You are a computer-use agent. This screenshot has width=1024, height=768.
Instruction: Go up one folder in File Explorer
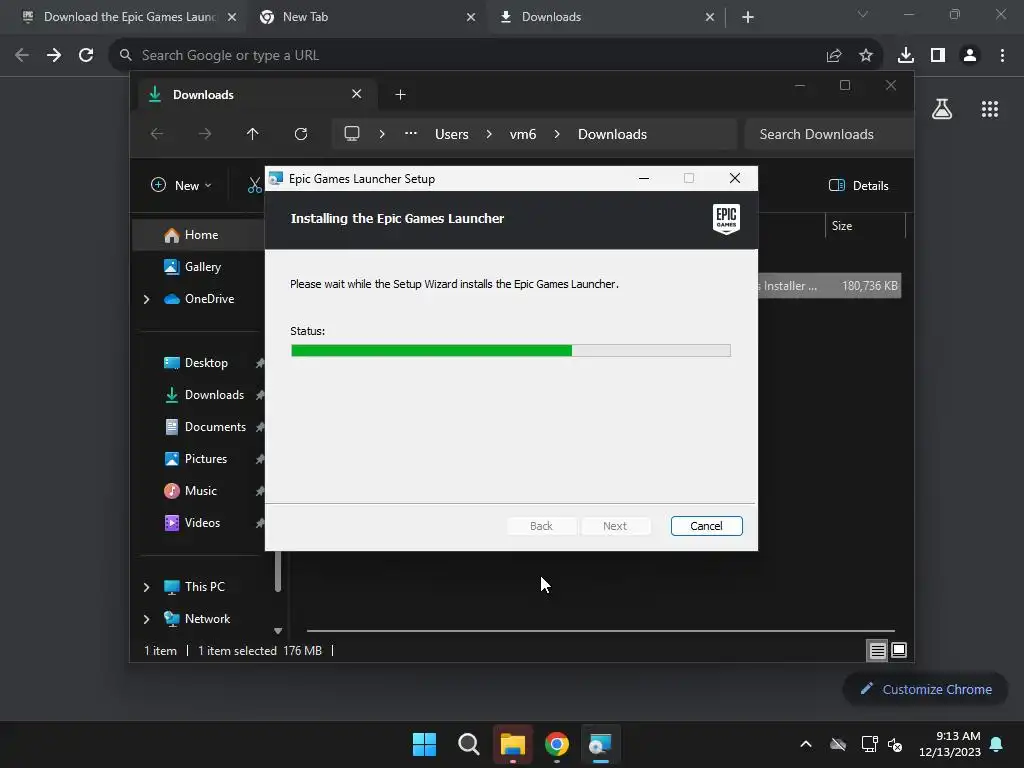(x=252, y=134)
